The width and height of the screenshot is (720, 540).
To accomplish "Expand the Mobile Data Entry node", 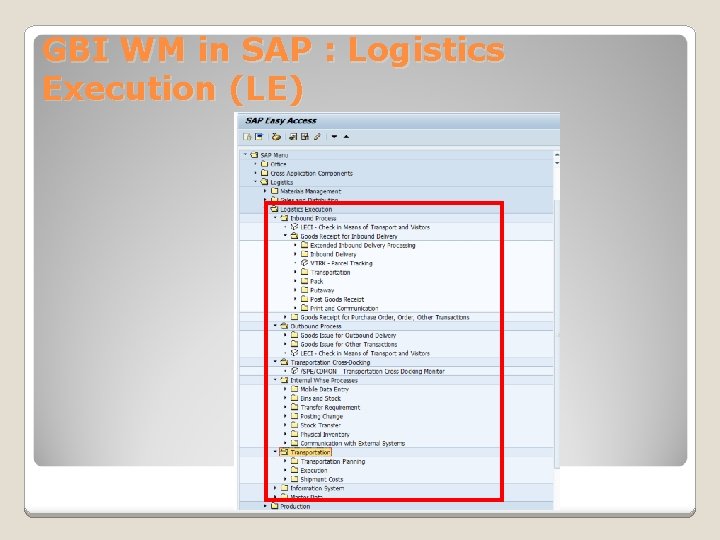I will 285,389.
